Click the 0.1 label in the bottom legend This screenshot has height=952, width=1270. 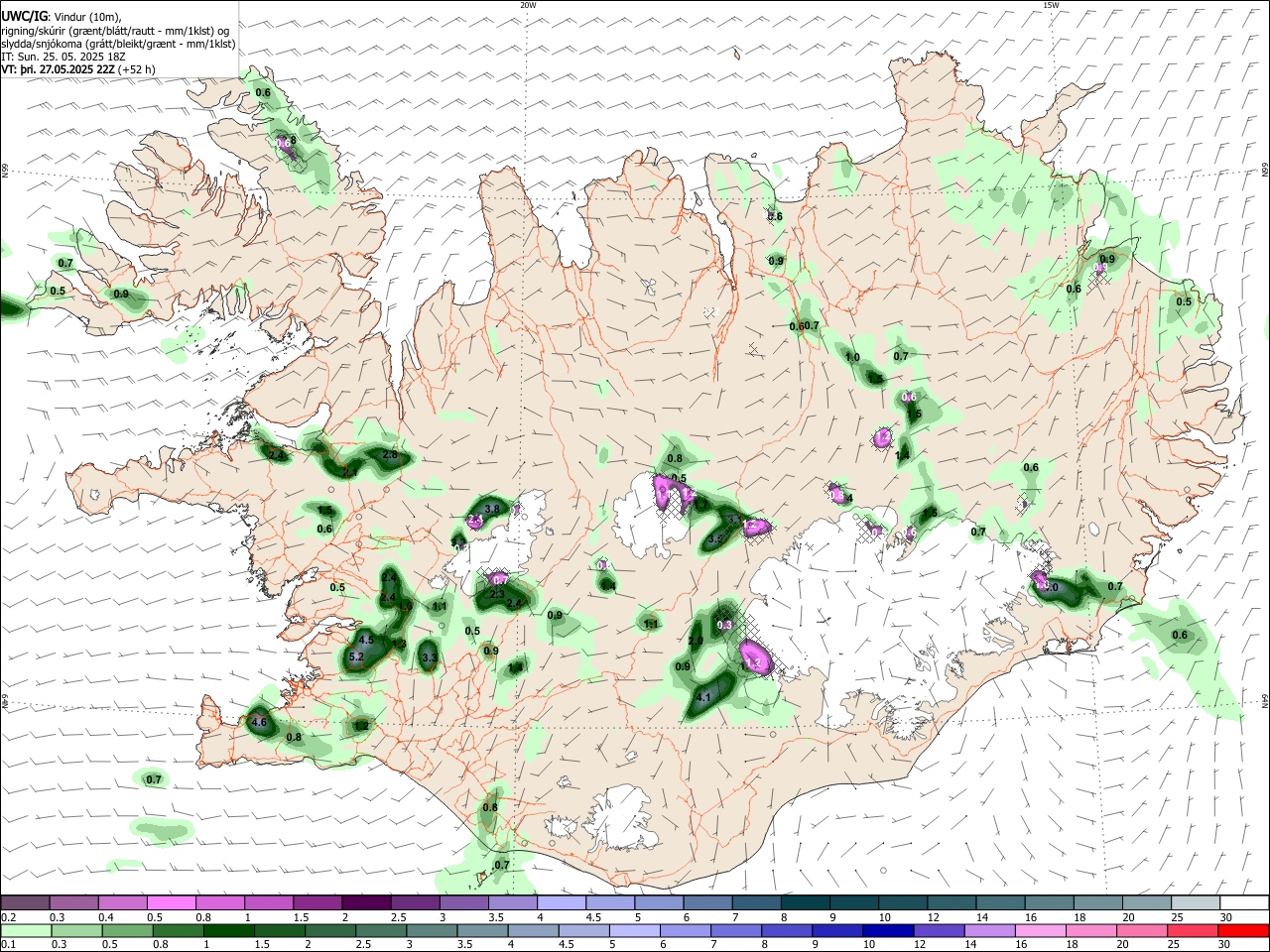[8, 944]
